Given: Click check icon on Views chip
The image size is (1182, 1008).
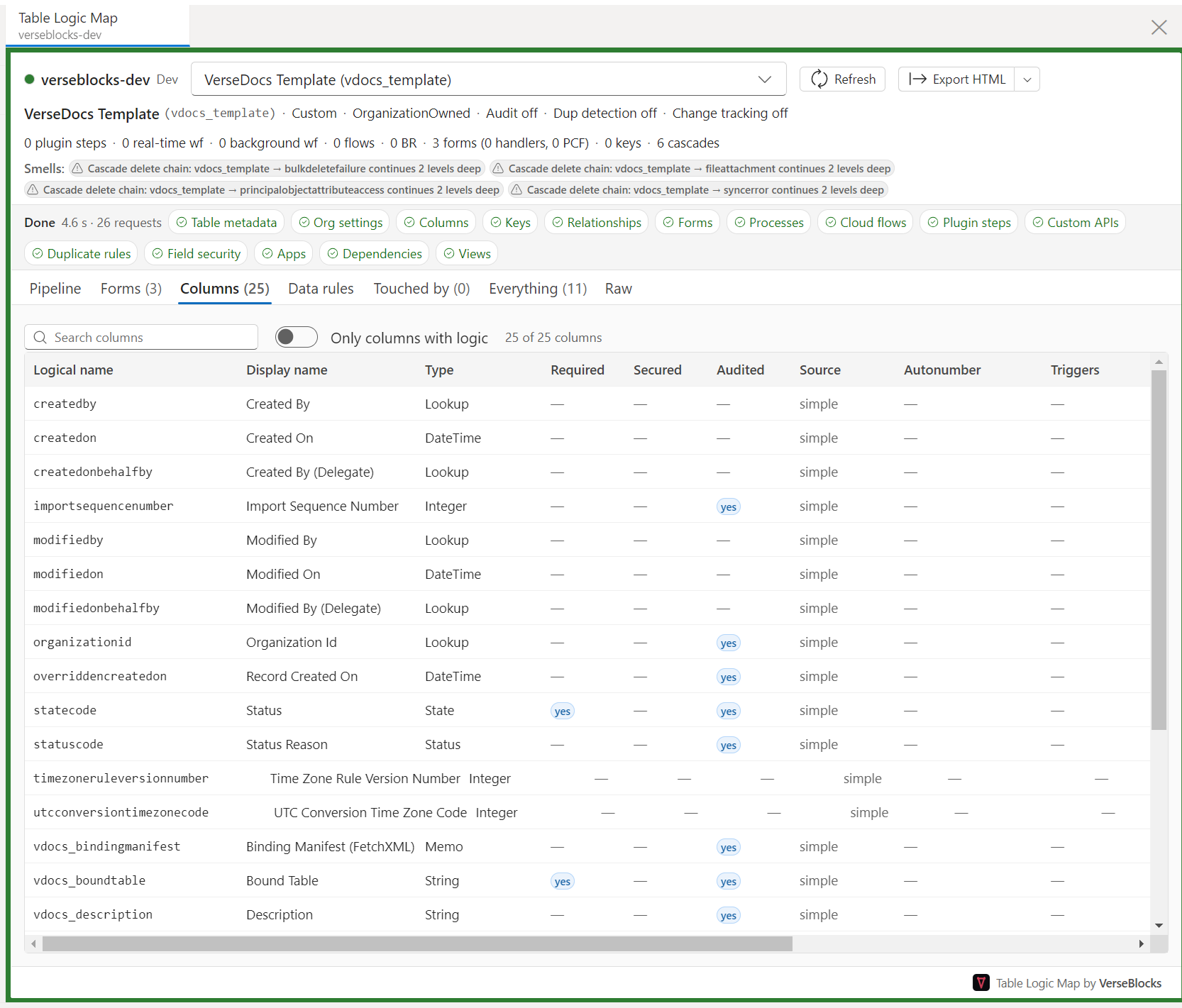Looking at the screenshot, I should point(449,254).
